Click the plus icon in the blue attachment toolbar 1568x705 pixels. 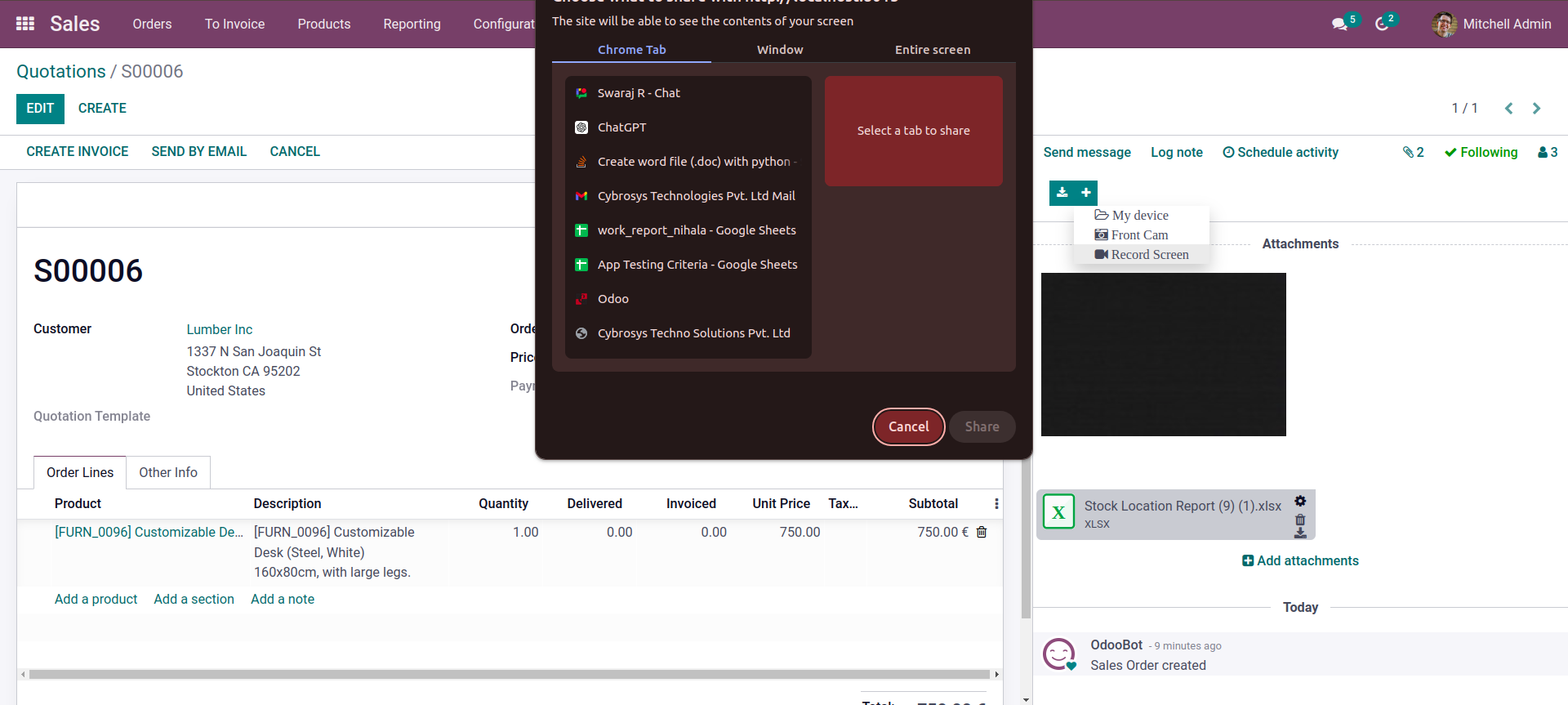[1086, 193]
